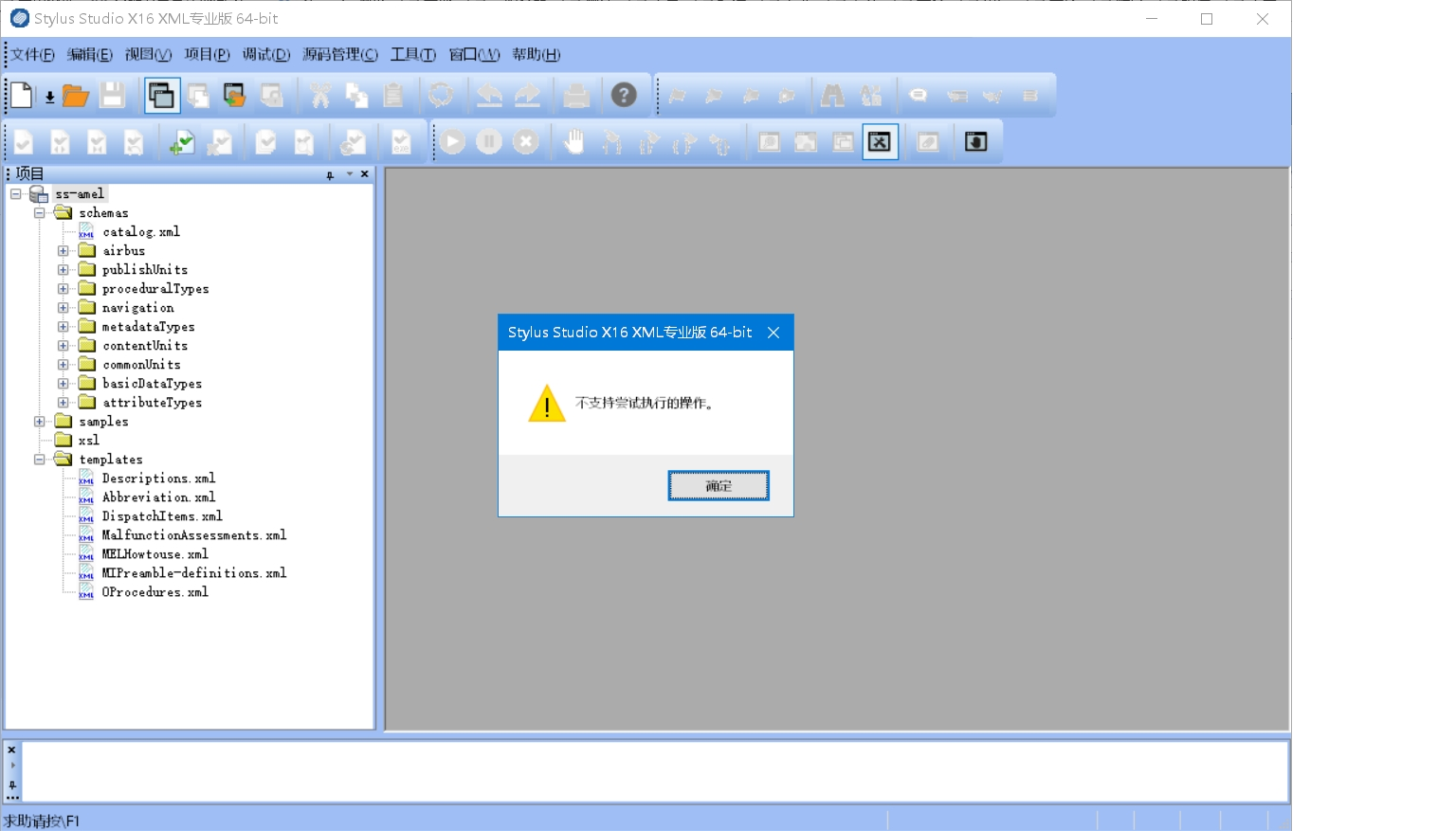The image size is (1456, 831).
Task: Expand the airbus folder
Action: 64,250
